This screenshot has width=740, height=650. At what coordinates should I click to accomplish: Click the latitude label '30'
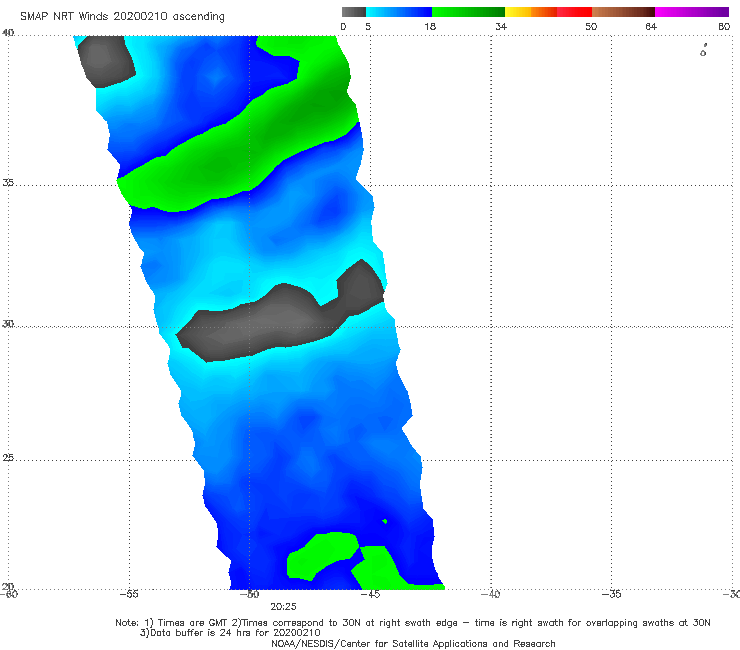click(x=8, y=324)
